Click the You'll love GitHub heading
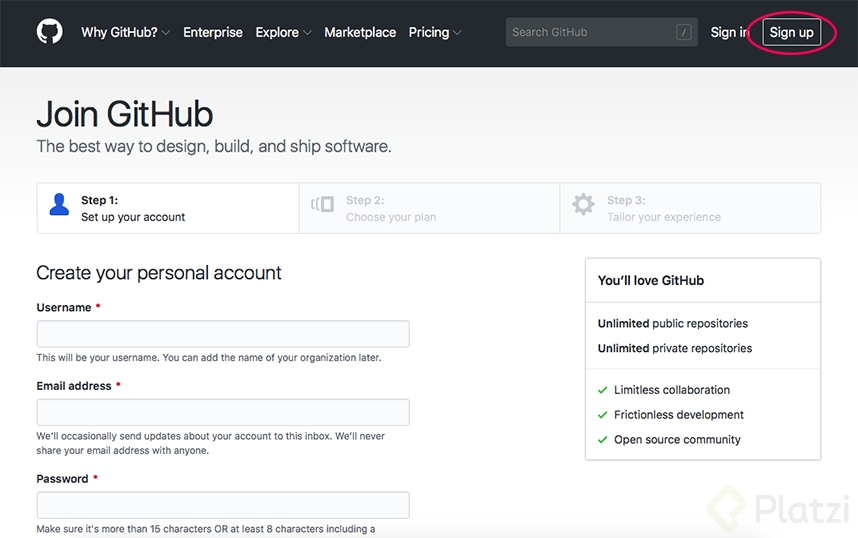Viewport: 858px width, 538px height. (651, 280)
